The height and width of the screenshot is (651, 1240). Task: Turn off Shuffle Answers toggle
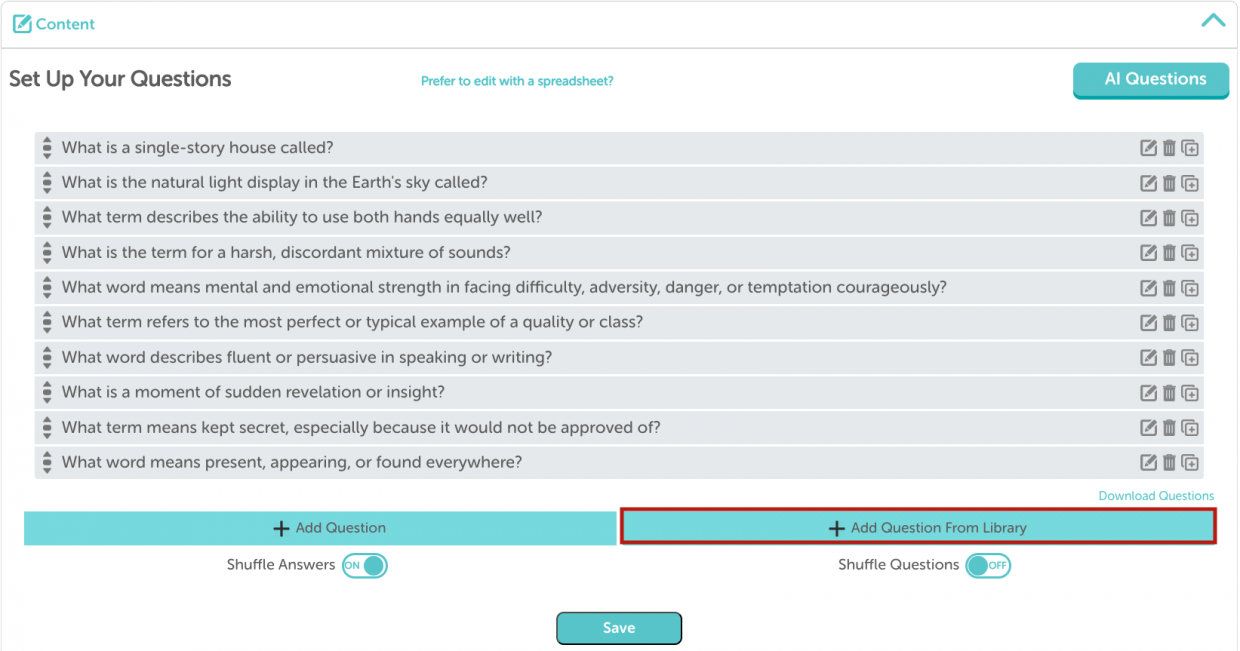tap(364, 566)
